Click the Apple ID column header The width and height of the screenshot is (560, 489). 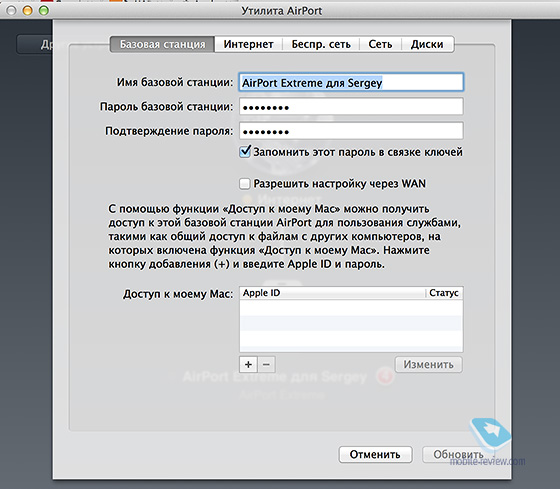(332, 293)
